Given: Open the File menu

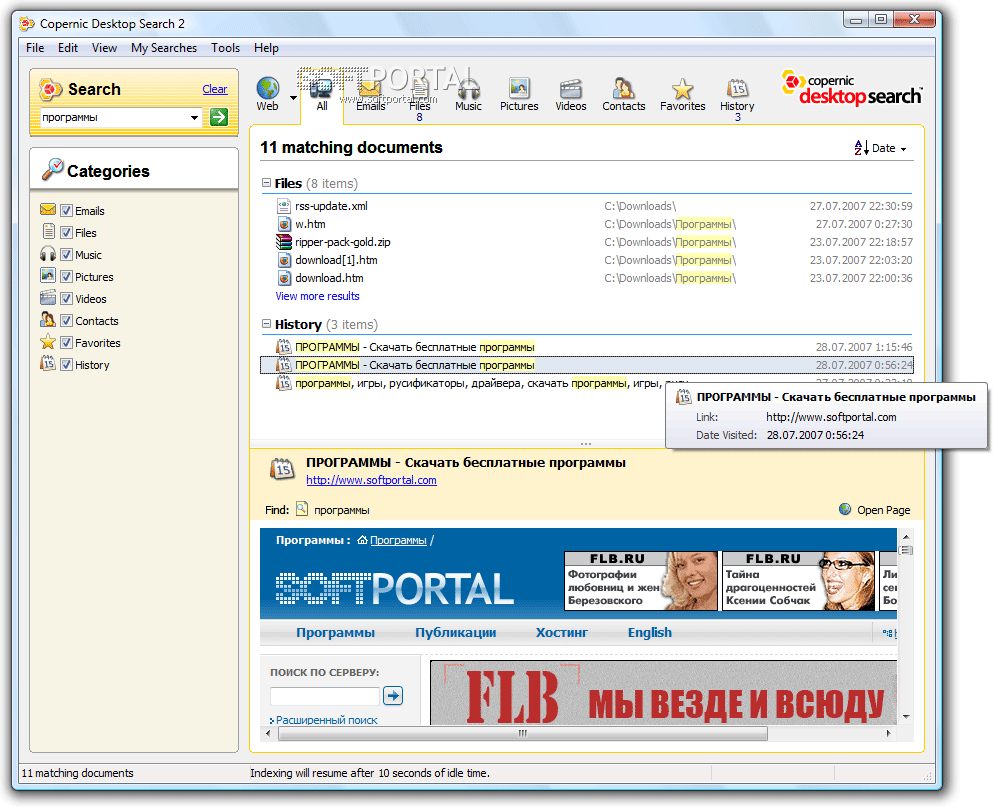Looking at the screenshot, I should [35, 48].
